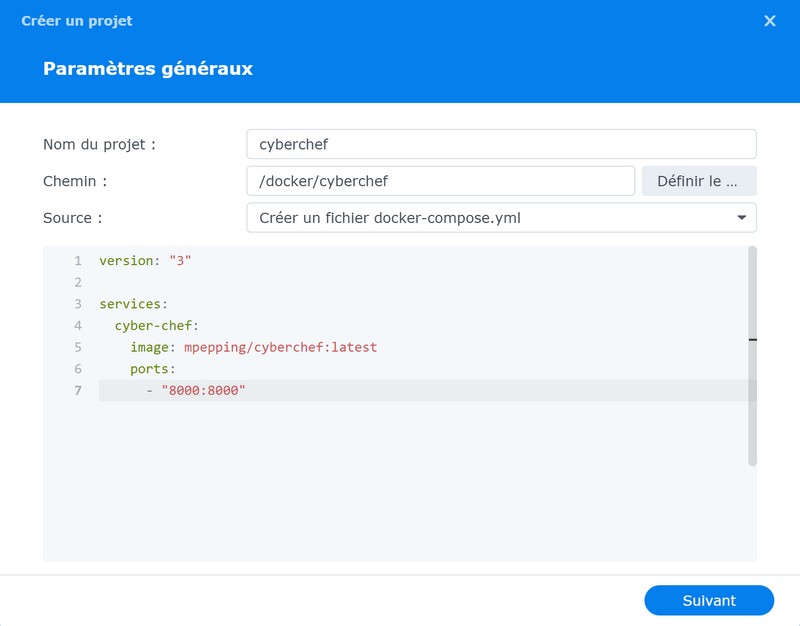The height and width of the screenshot is (626, 800).
Task: Click the dark marker on the editor overview ruler
Action: [x=753, y=340]
